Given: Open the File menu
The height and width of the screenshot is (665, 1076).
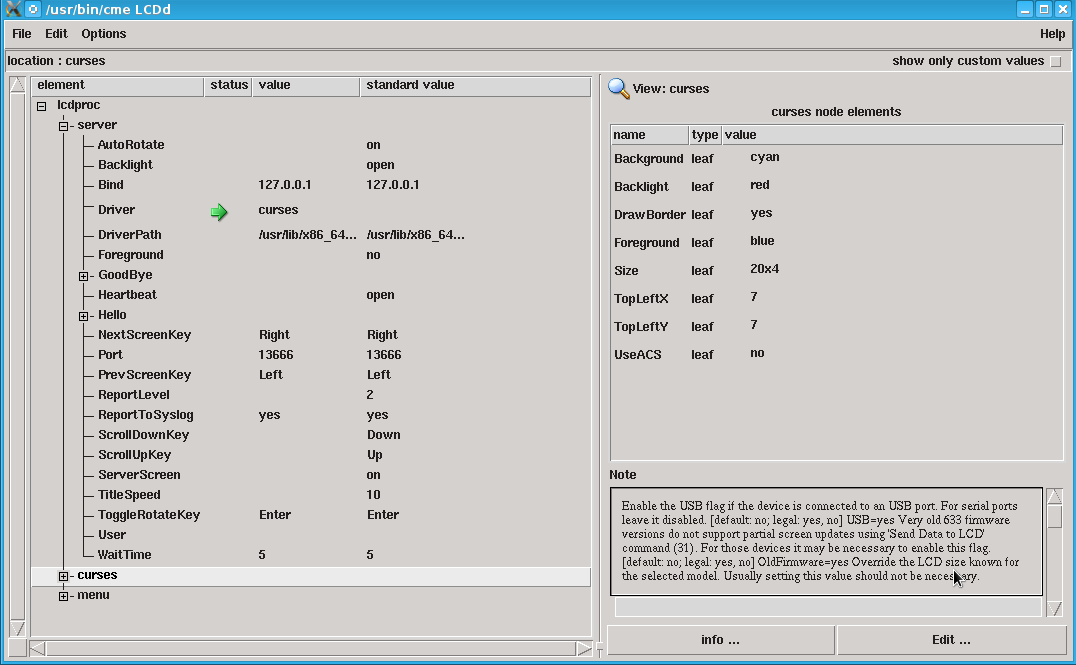Looking at the screenshot, I should [21, 33].
